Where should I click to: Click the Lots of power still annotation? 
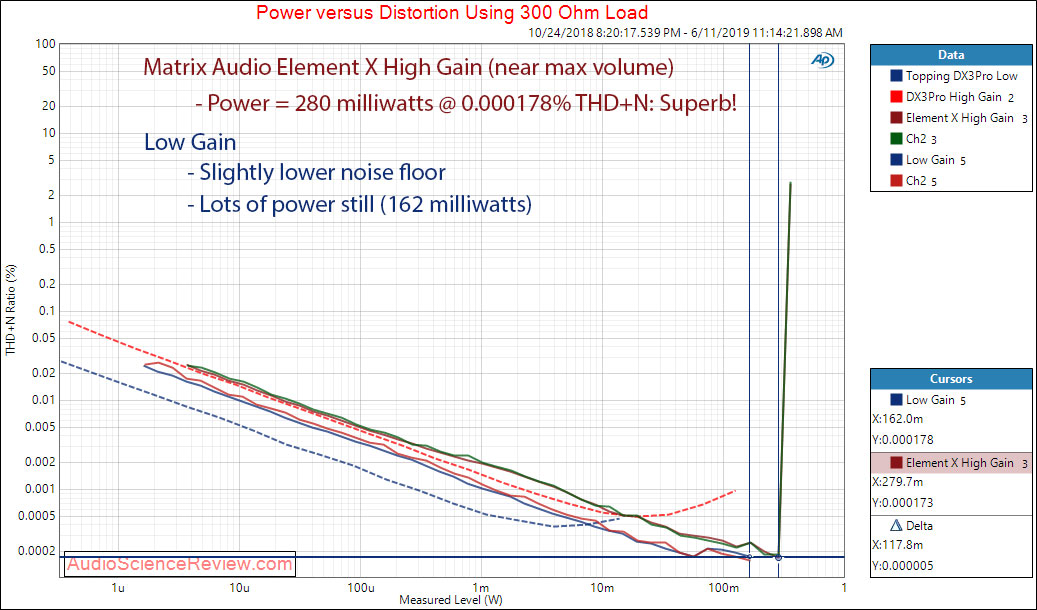point(359,204)
